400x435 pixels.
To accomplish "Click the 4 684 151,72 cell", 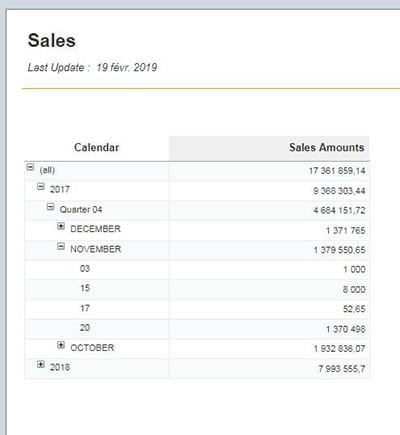I will pyautogui.click(x=339, y=211).
